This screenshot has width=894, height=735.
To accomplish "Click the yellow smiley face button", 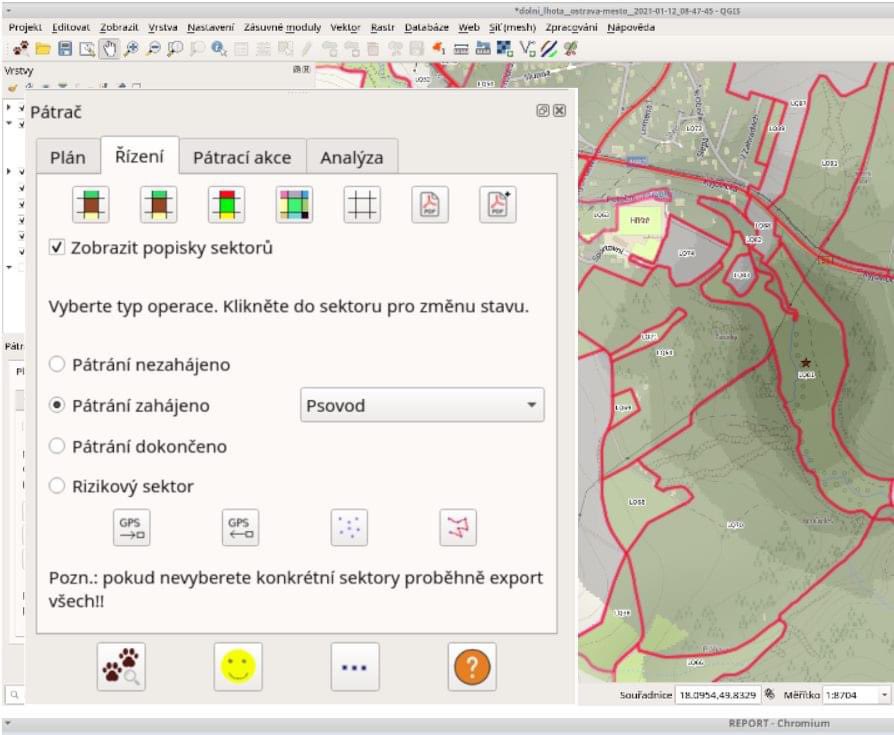I will coord(238,667).
